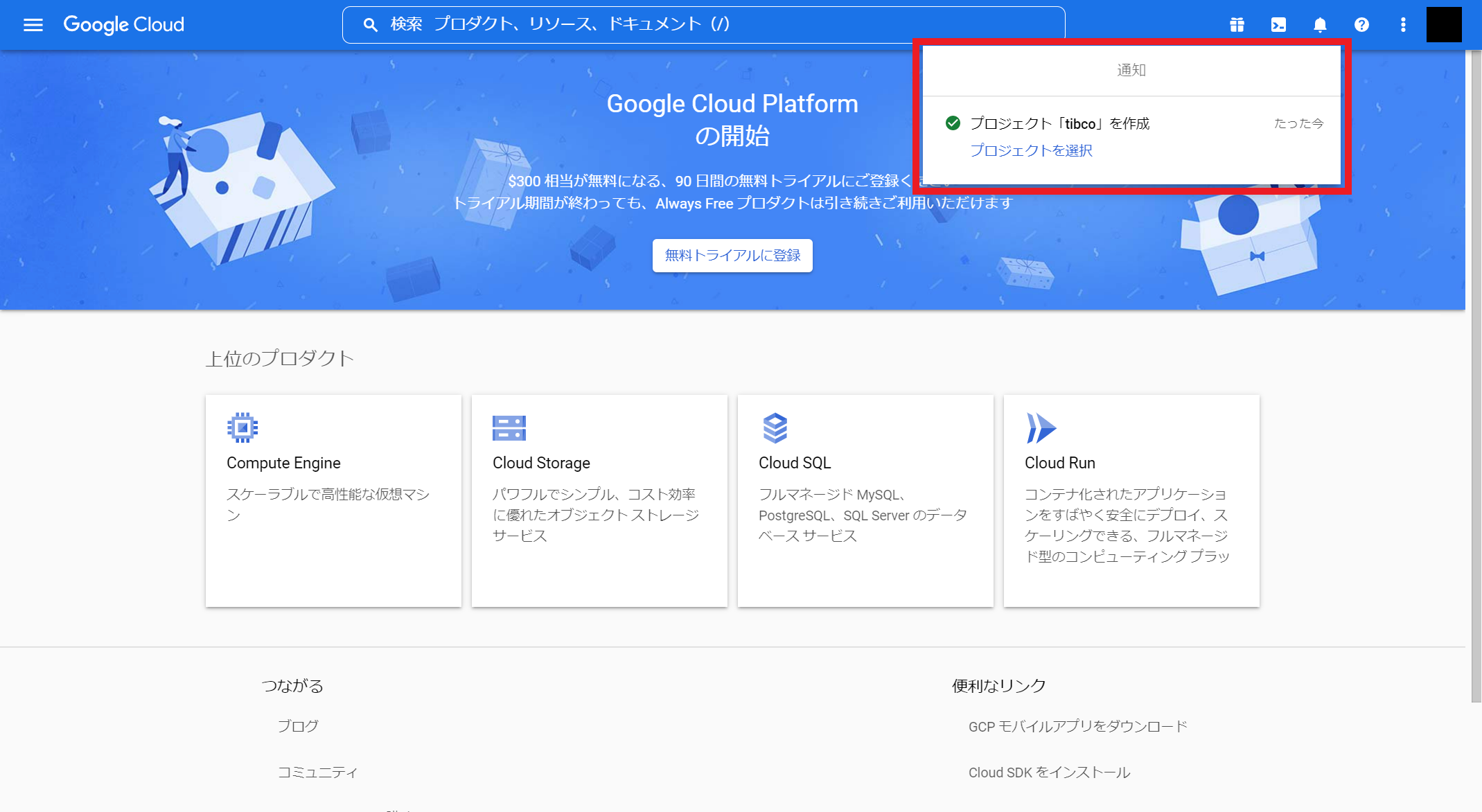This screenshot has width=1482, height=812.
Task: Open the free trial gift icon
Action: point(1237,25)
